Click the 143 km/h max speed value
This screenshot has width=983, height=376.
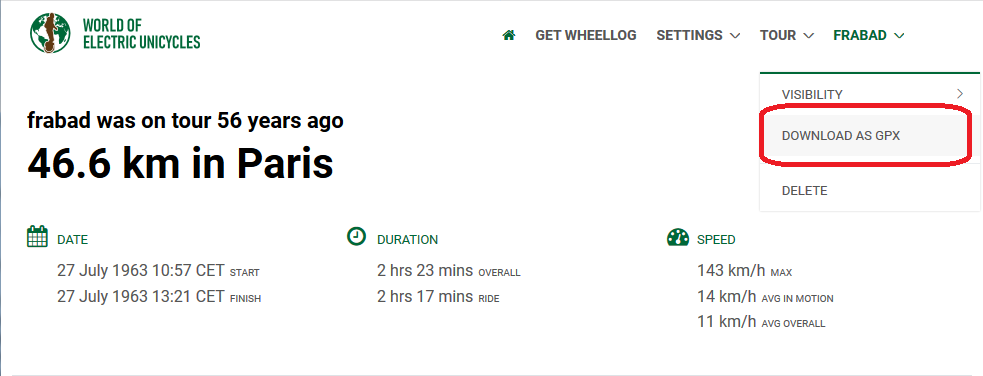coord(731,271)
